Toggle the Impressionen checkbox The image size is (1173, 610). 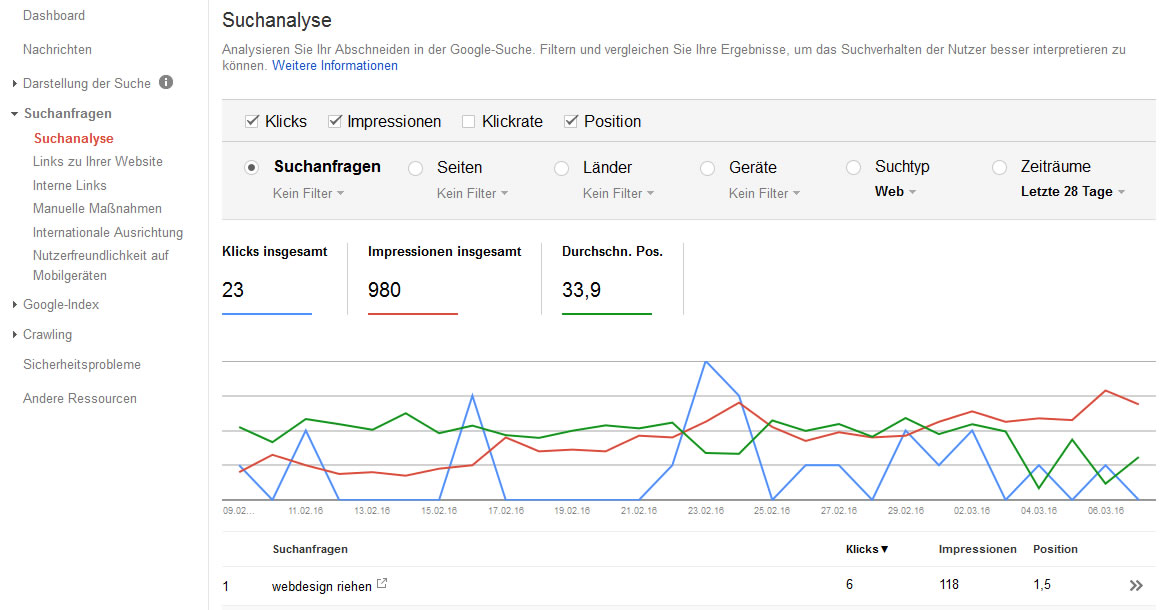point(335,122)
